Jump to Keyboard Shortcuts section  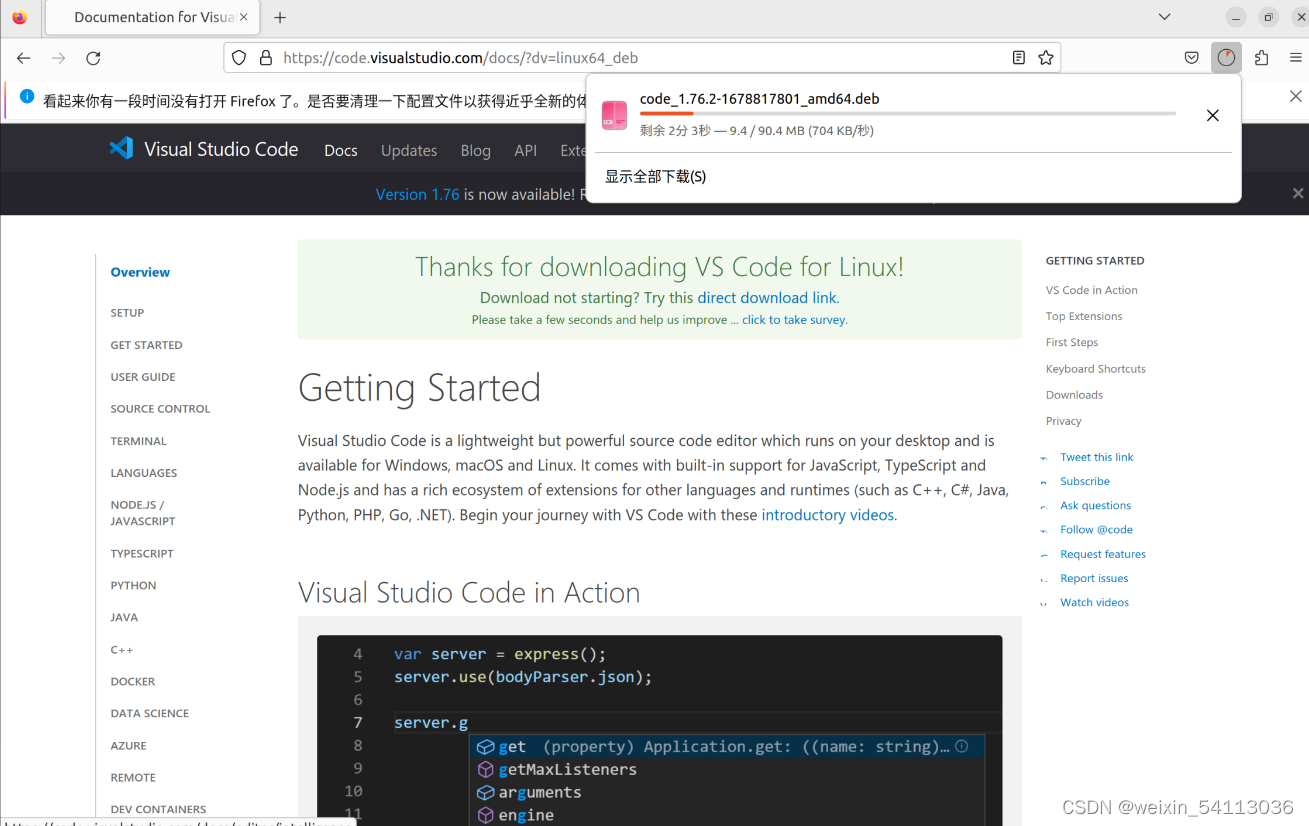pos(1096,369)
